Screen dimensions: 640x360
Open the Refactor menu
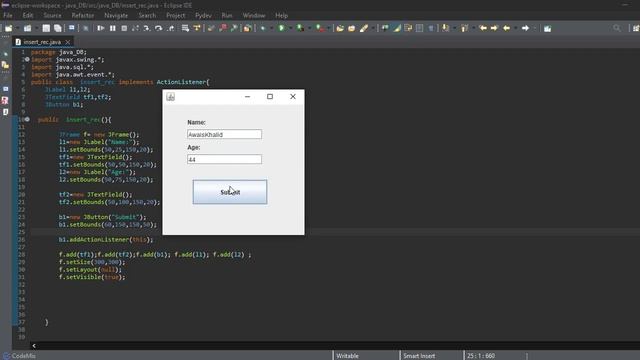click(83, 16)
